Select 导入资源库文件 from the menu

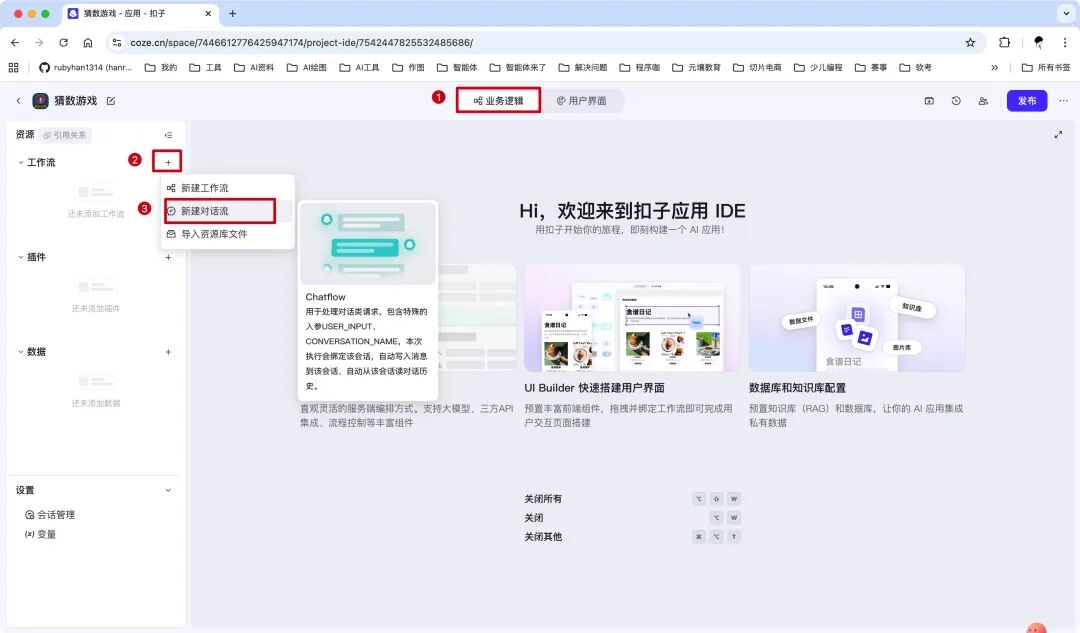pos(227,234)
